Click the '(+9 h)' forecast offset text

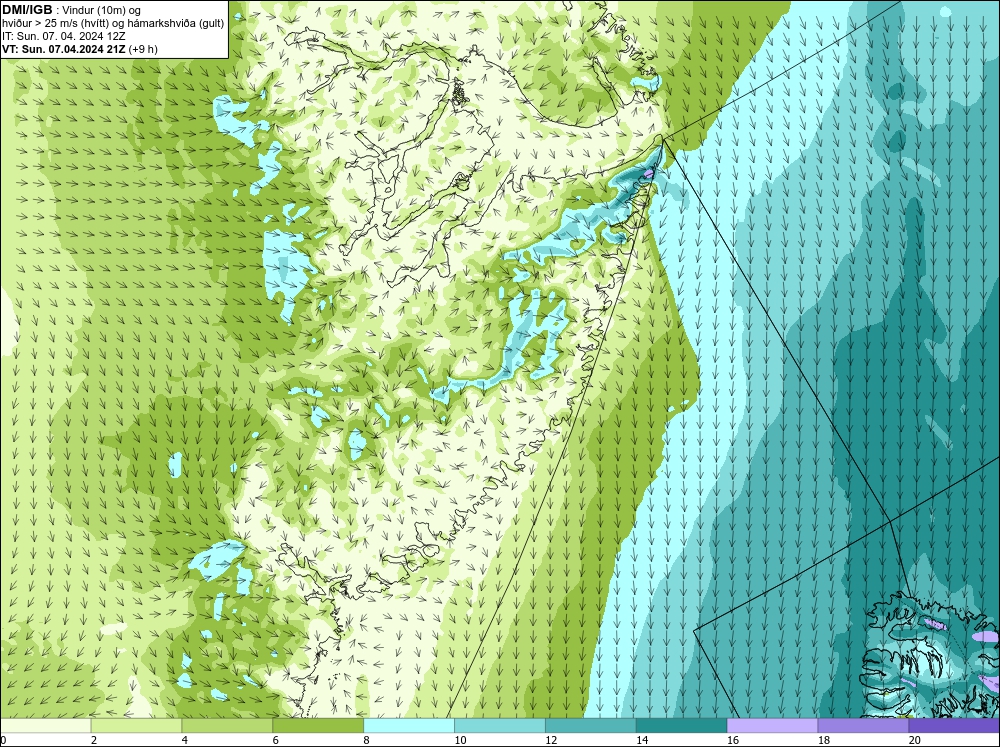[143, 49]
